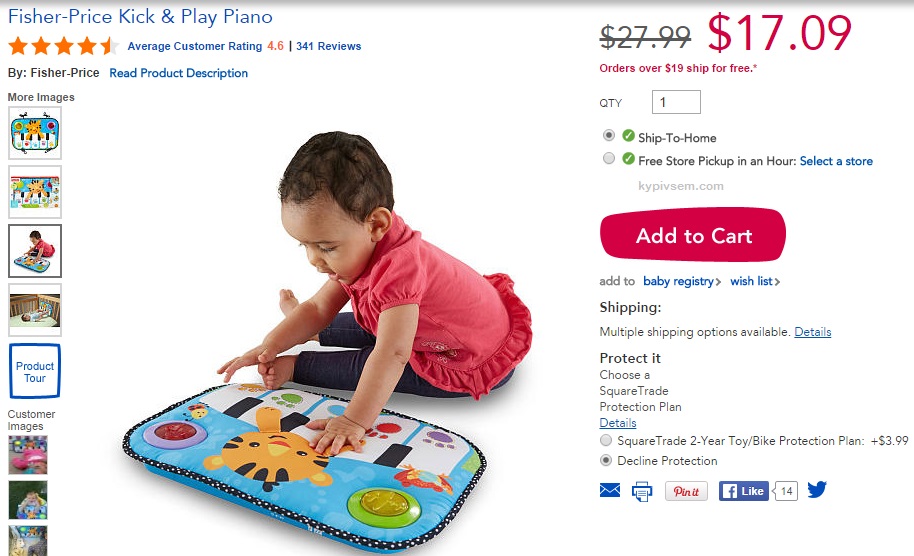Open the 341 Reviews link
The width and height of the screenshot is (914, 556).
tap(329, 46)
